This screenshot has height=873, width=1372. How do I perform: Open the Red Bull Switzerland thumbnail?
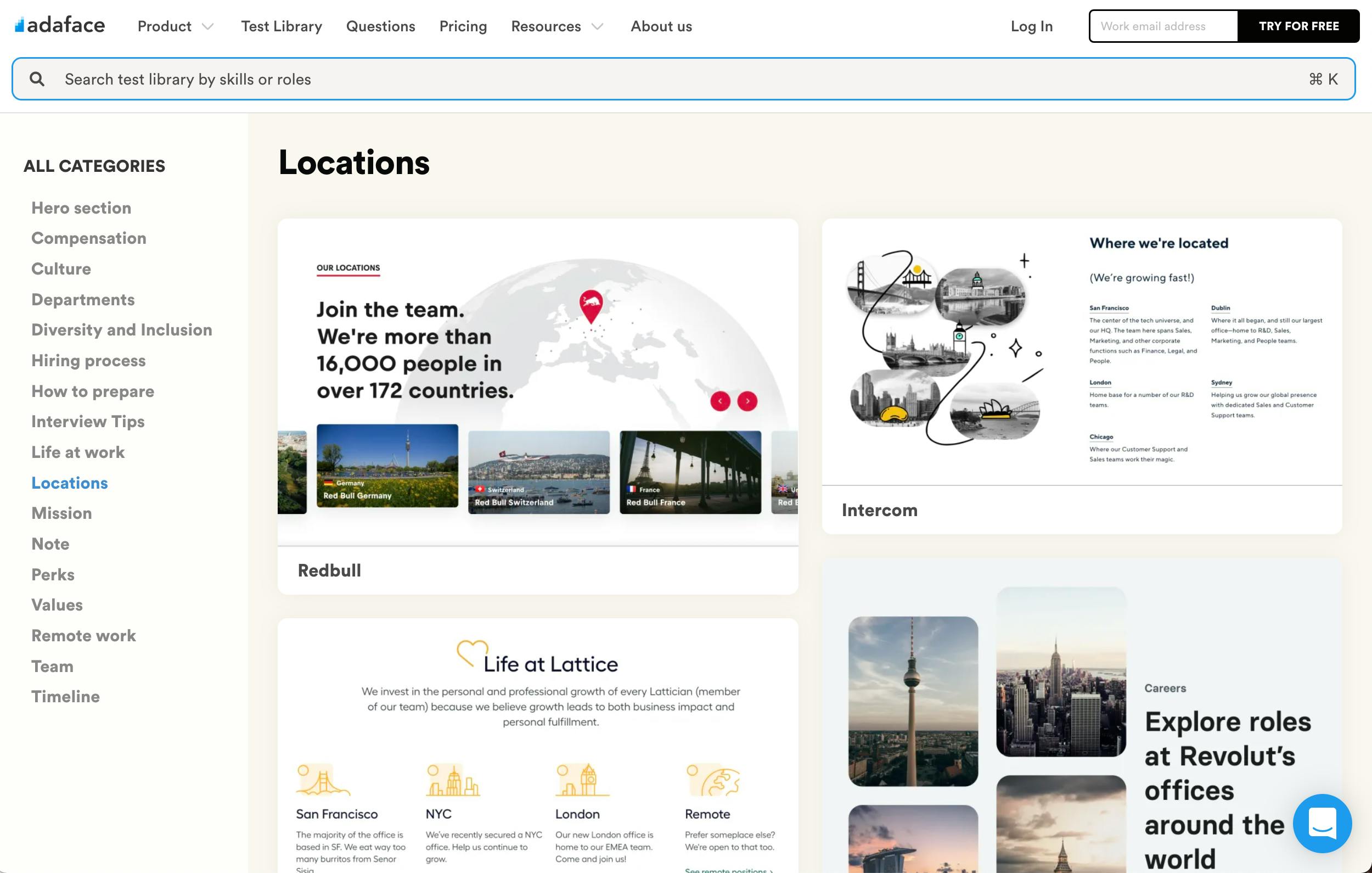tap(539, 472)
